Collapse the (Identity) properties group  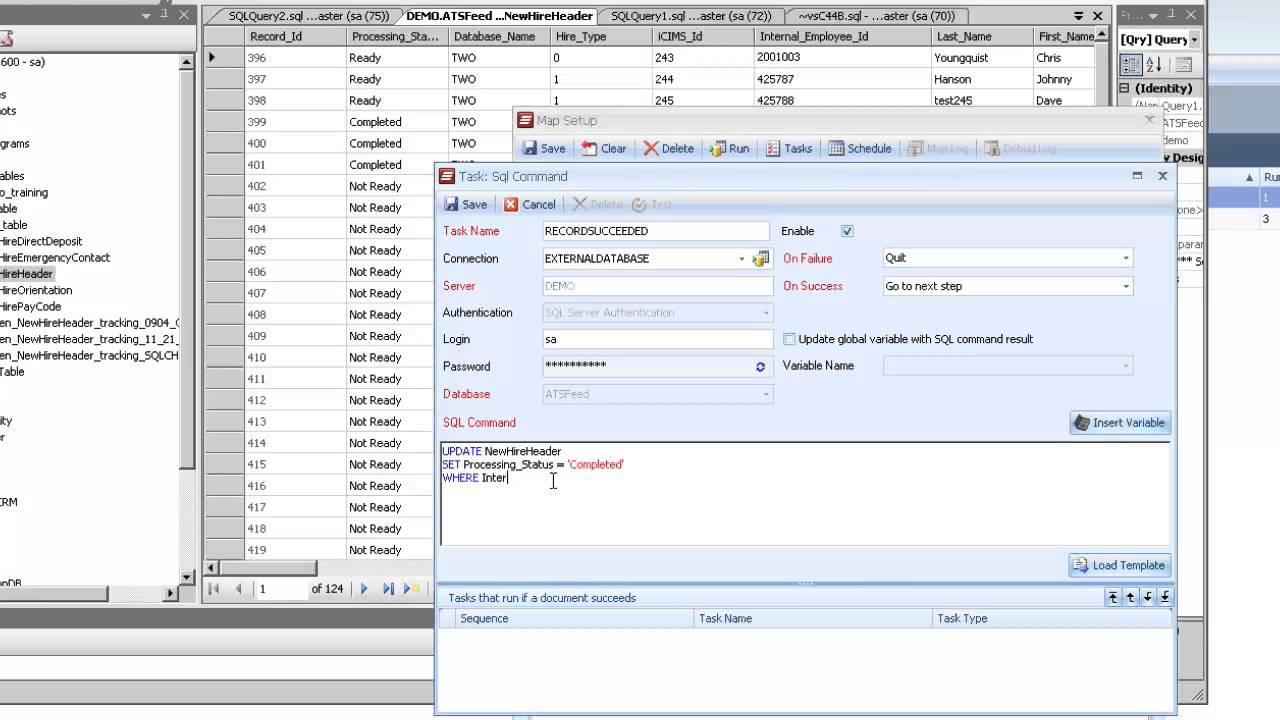tap(1124, 88)
